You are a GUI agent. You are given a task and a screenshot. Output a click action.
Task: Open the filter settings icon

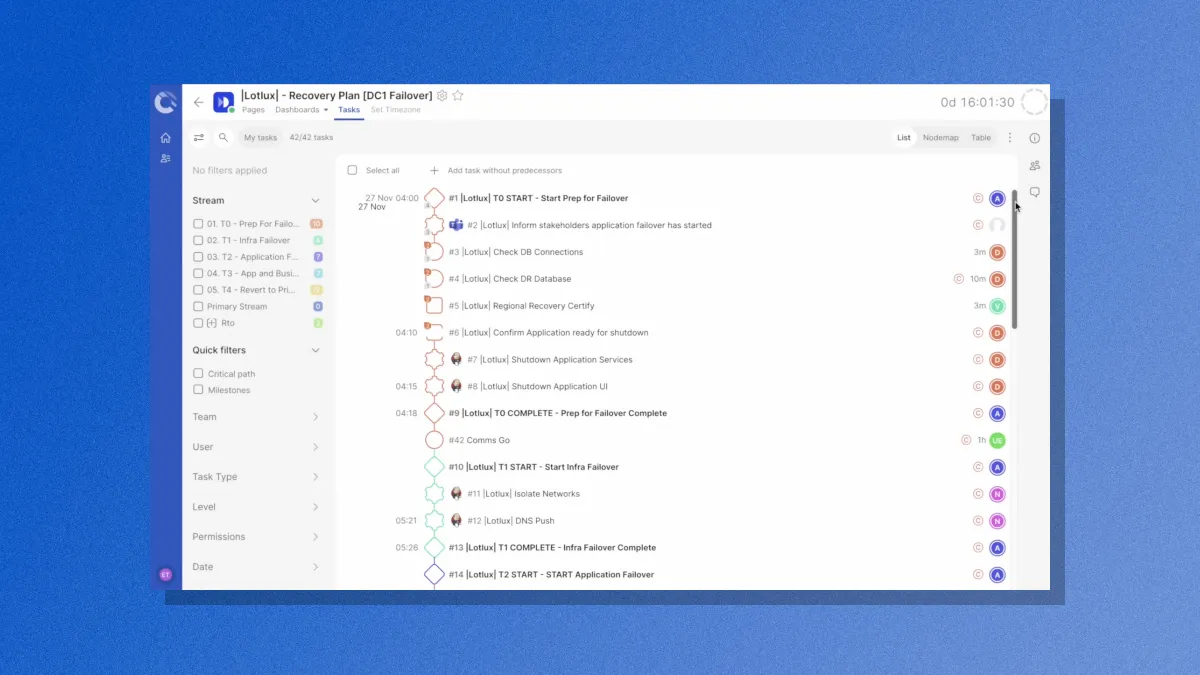click(x=199, y=137)
